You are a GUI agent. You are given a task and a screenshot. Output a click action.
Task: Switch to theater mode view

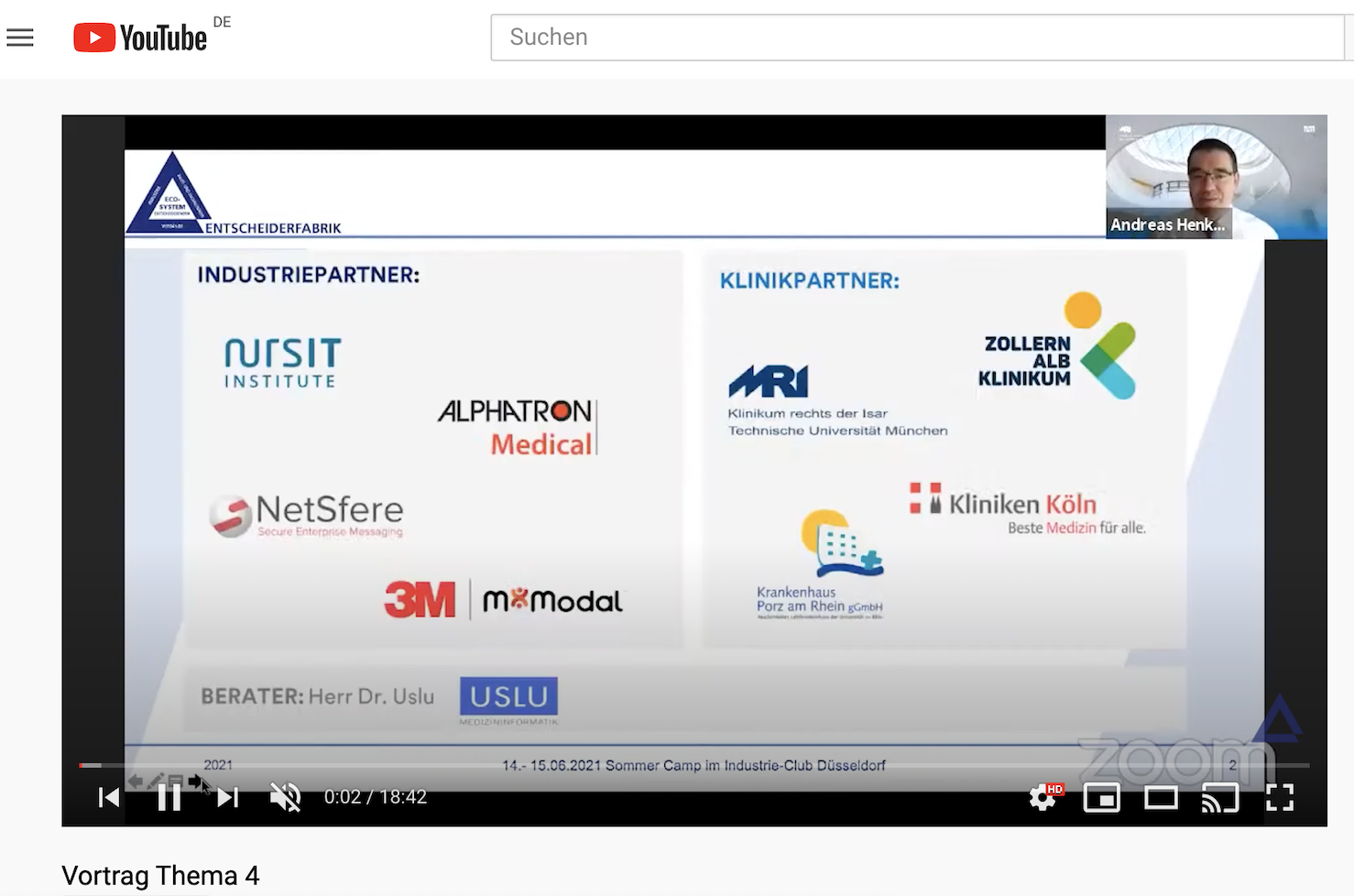(x=1161, y=798)
